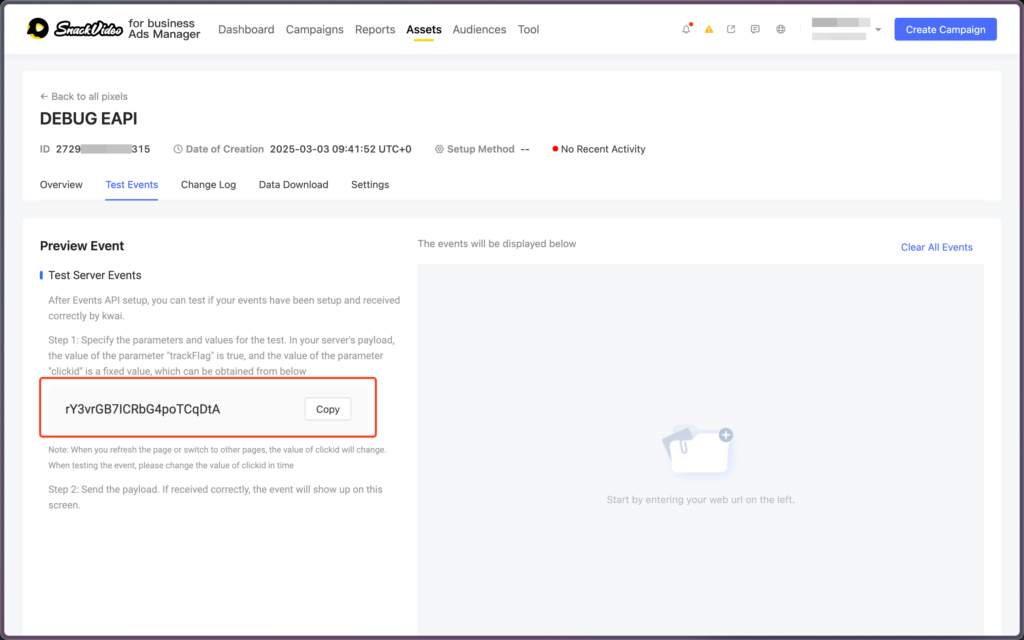Go back to all pixels
Screen dimensions: 1024x640
(x=84, y=97)
